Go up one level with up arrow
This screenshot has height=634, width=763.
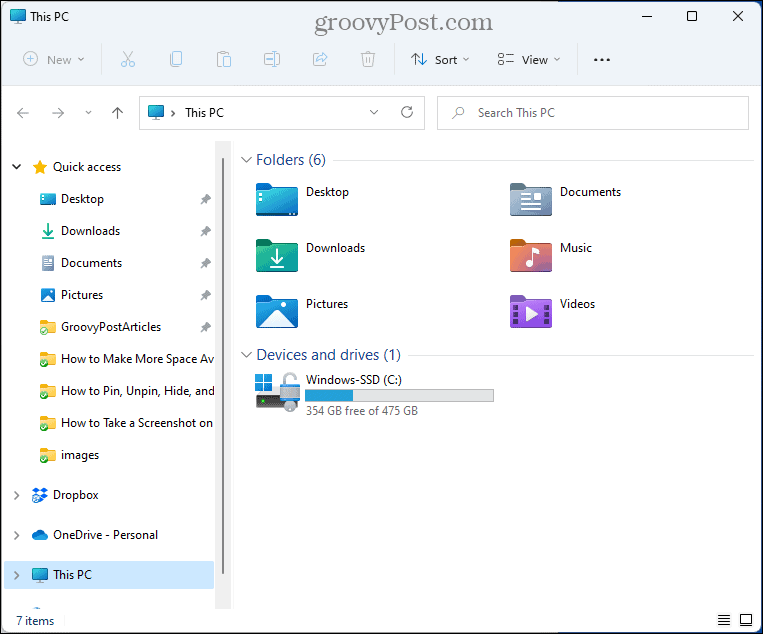click(x=117, y=113)
